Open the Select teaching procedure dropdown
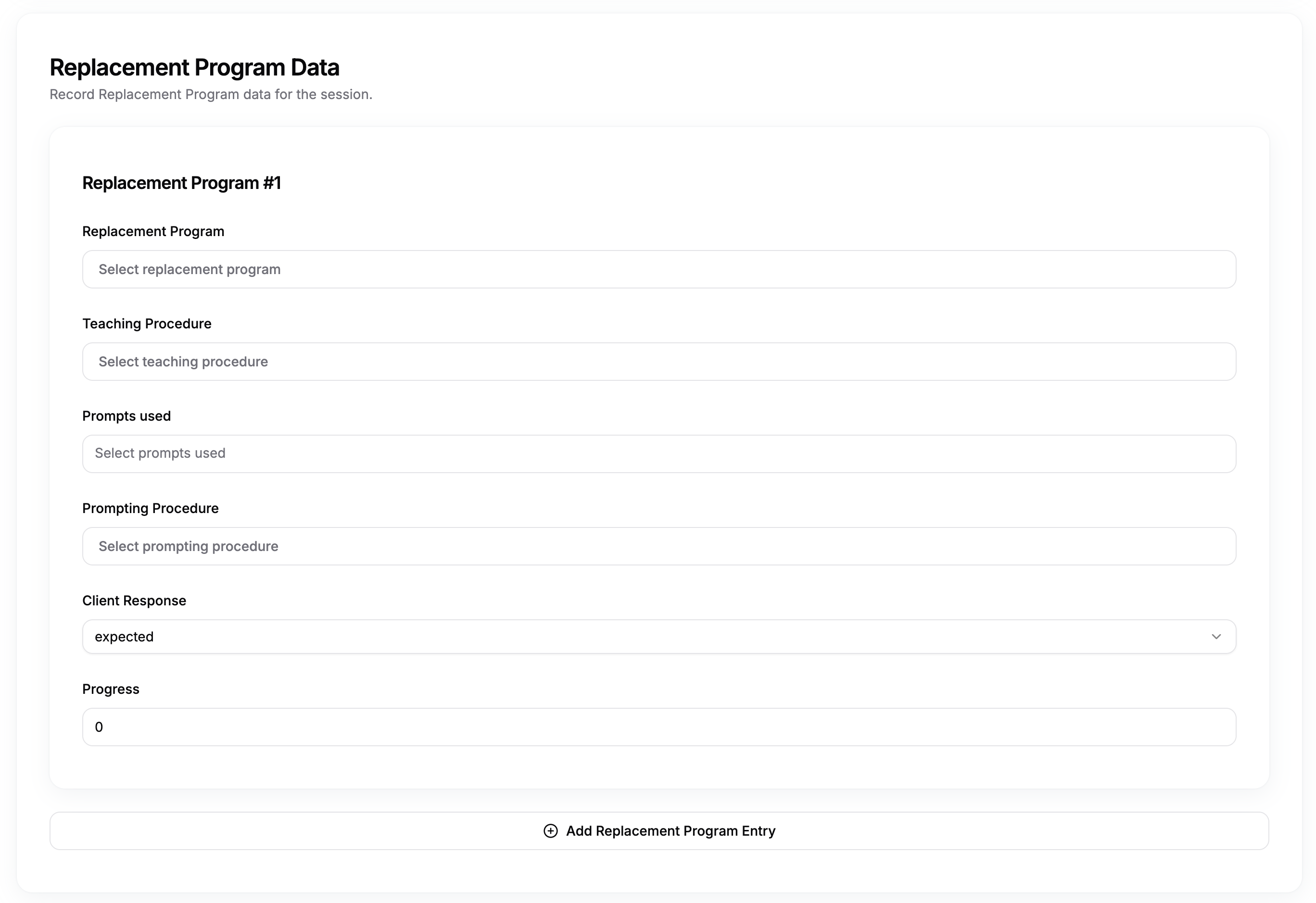 [658, 361]
